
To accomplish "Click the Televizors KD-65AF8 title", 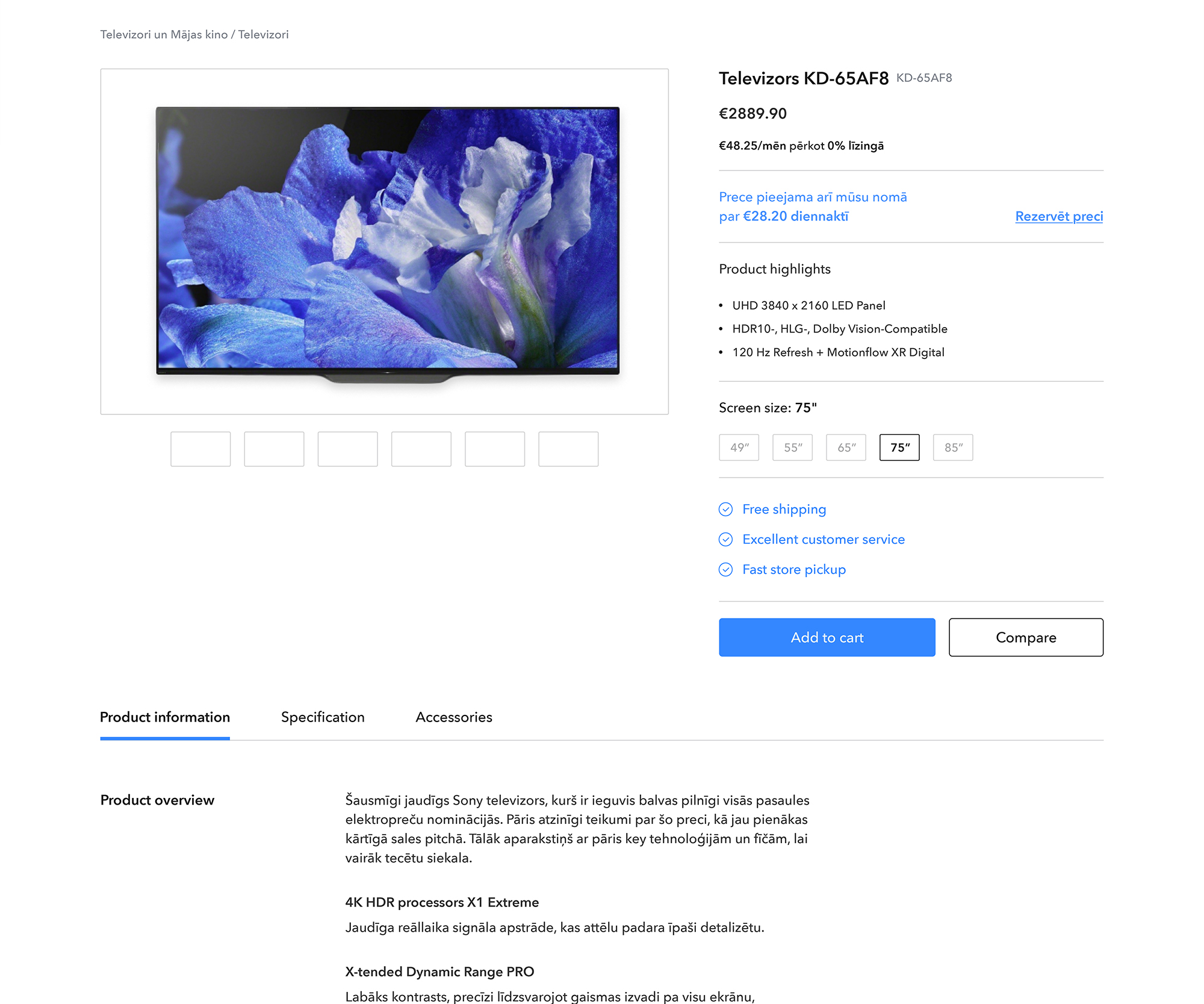I will pos(804,78).
